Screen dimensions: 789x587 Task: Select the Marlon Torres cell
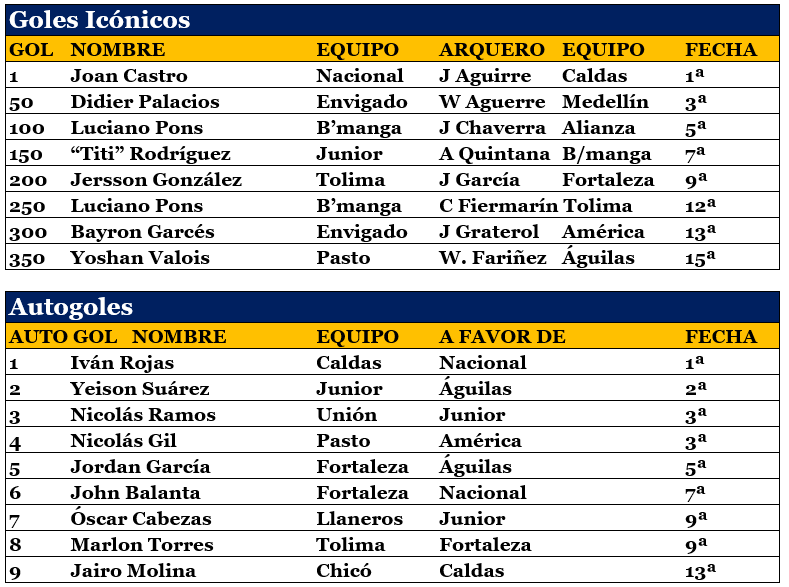[x=142, y=545]
